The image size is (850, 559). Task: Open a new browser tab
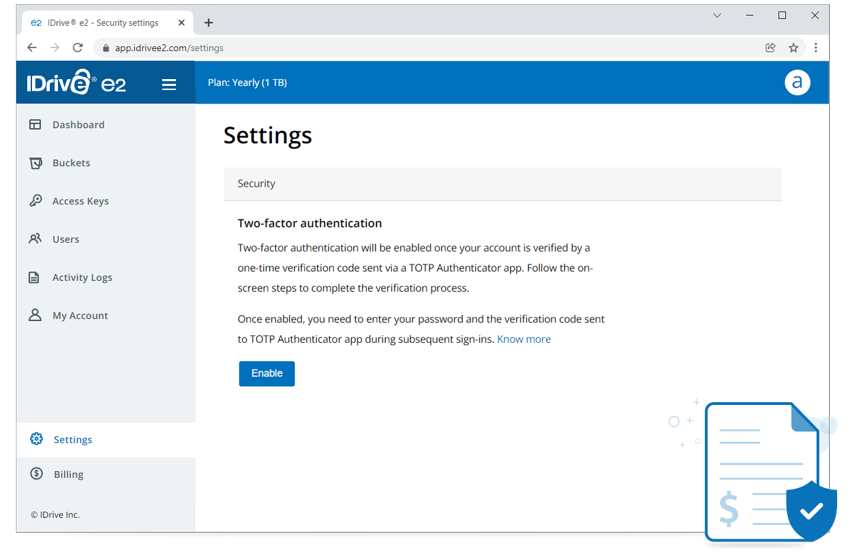pyautogui.click(x=209, y=23)
